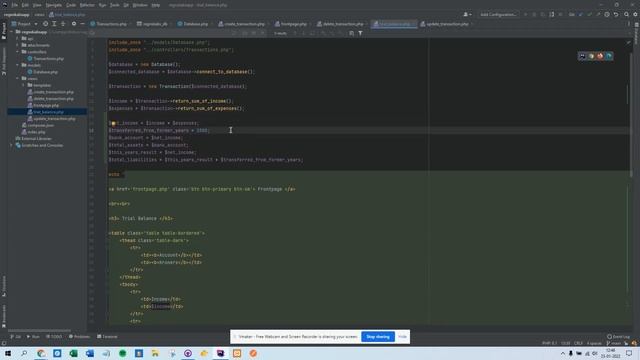Collapse the controllers folder
This screenshot has width=640, height=360.
[x=18, y=52]
